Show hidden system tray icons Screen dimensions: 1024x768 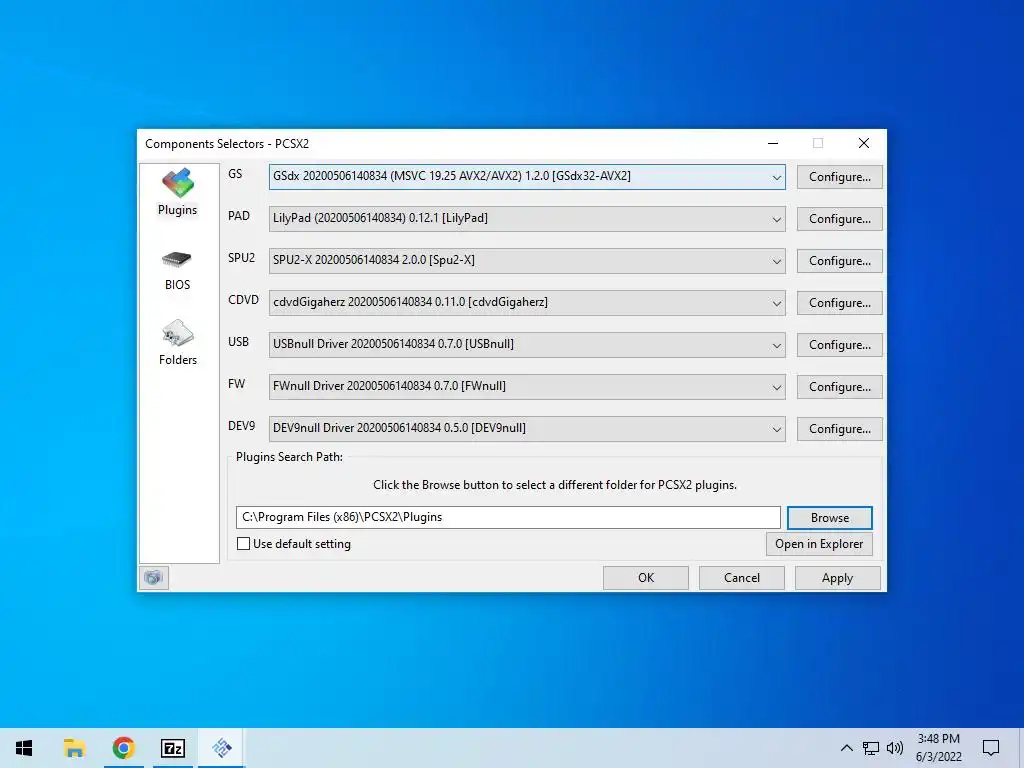coord(846,748)
